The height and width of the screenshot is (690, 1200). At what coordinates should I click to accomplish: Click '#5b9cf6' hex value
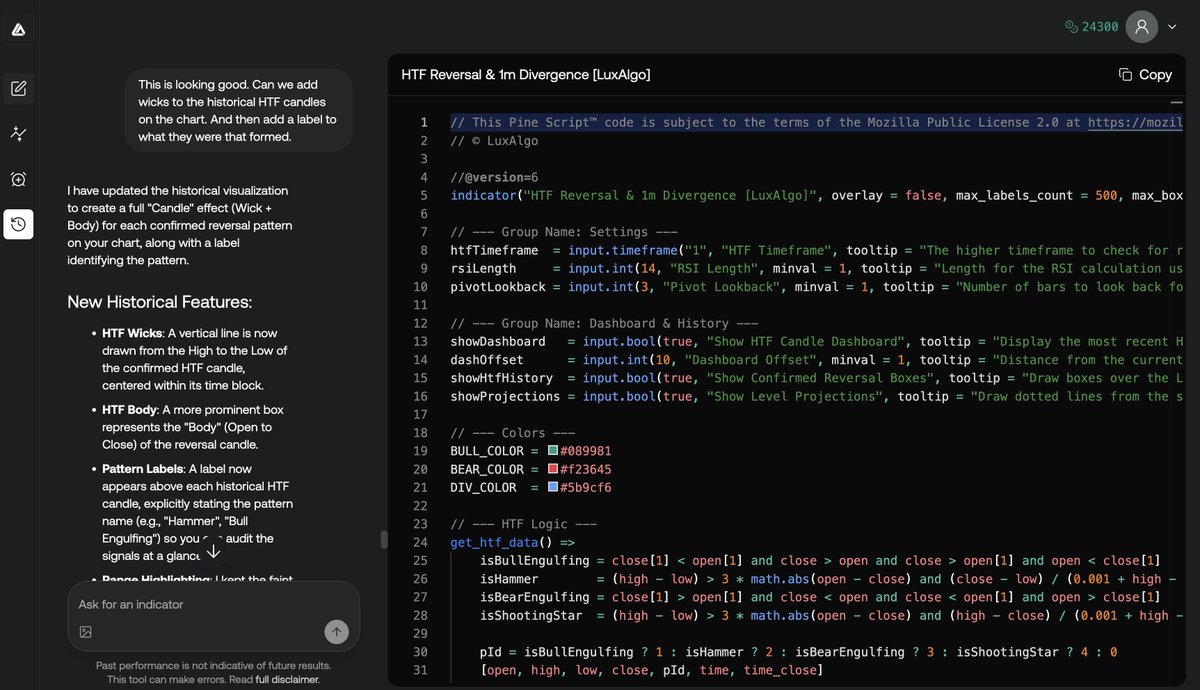pyautogui.click(x=585, y=487)
